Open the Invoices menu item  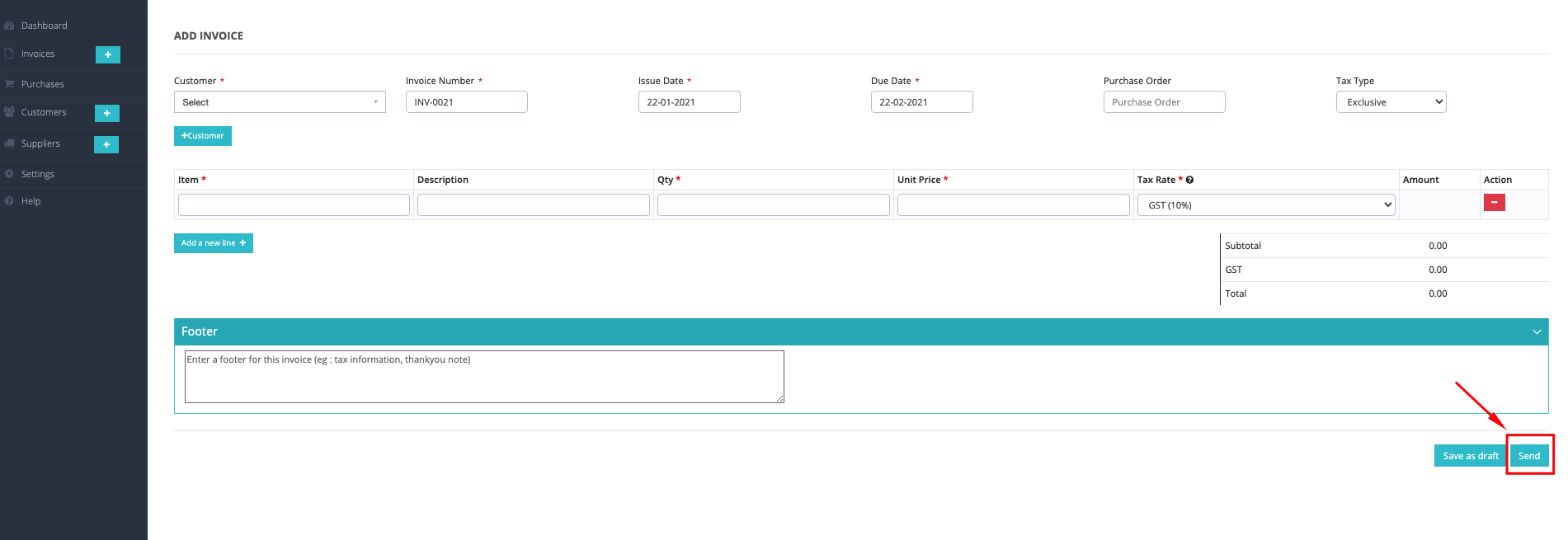[38, 54]
